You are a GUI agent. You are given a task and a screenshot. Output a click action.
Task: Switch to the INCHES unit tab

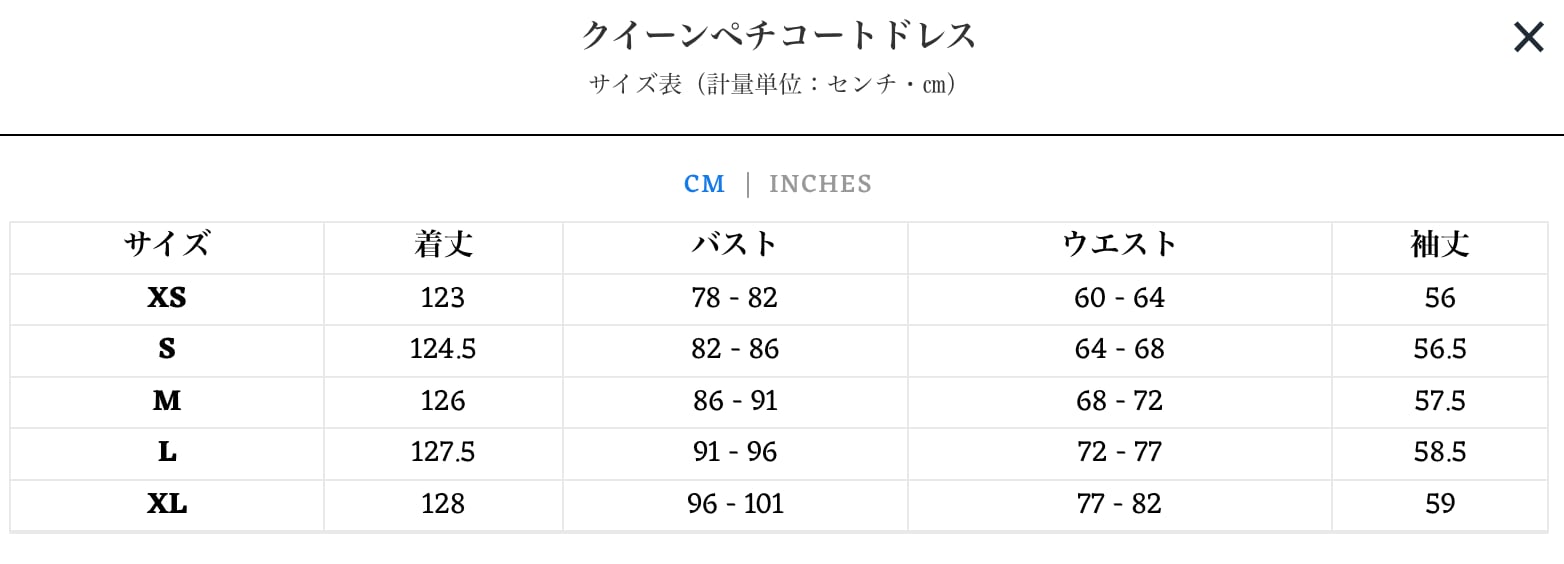[x=820, y=184]
